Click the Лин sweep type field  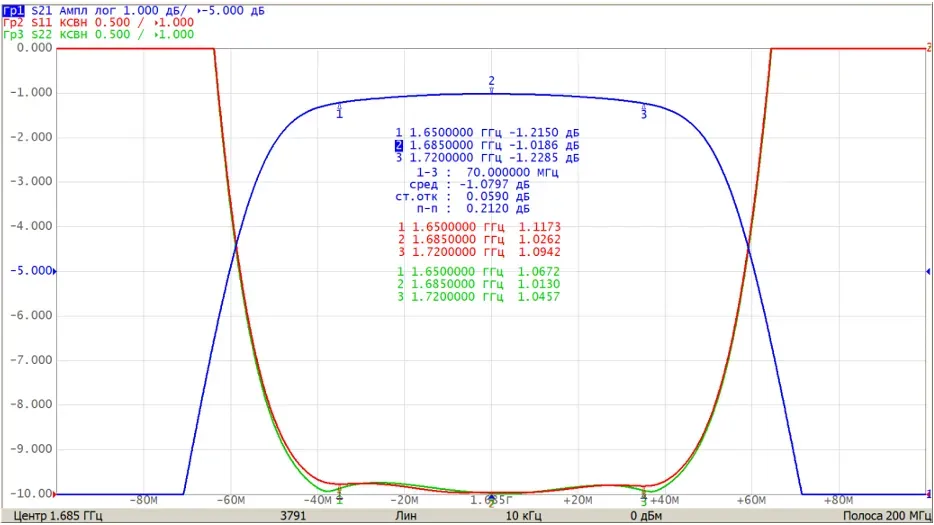[x=406, y=516]
